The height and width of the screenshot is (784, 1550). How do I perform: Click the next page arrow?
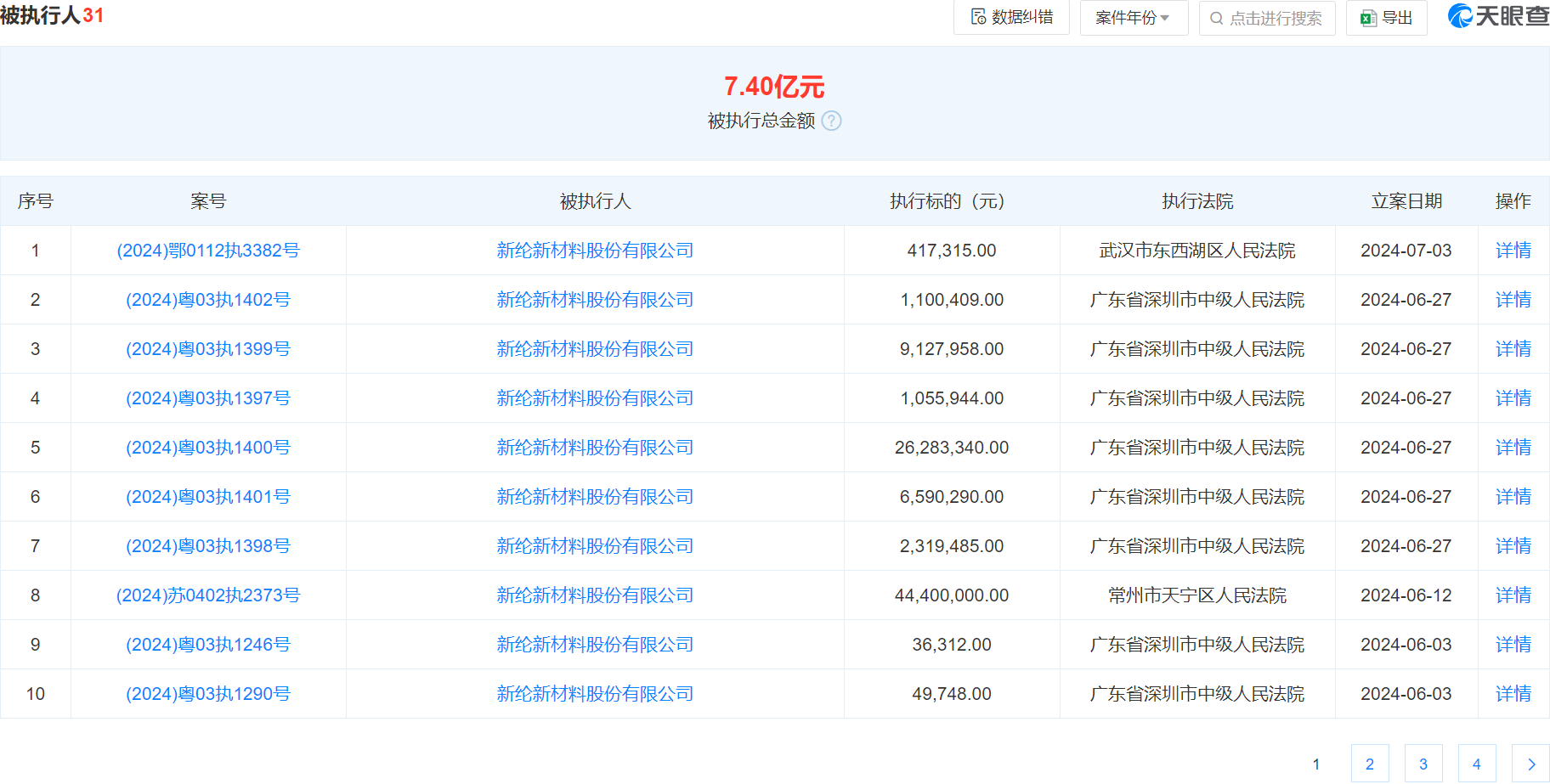click(x=1530, y=764)
